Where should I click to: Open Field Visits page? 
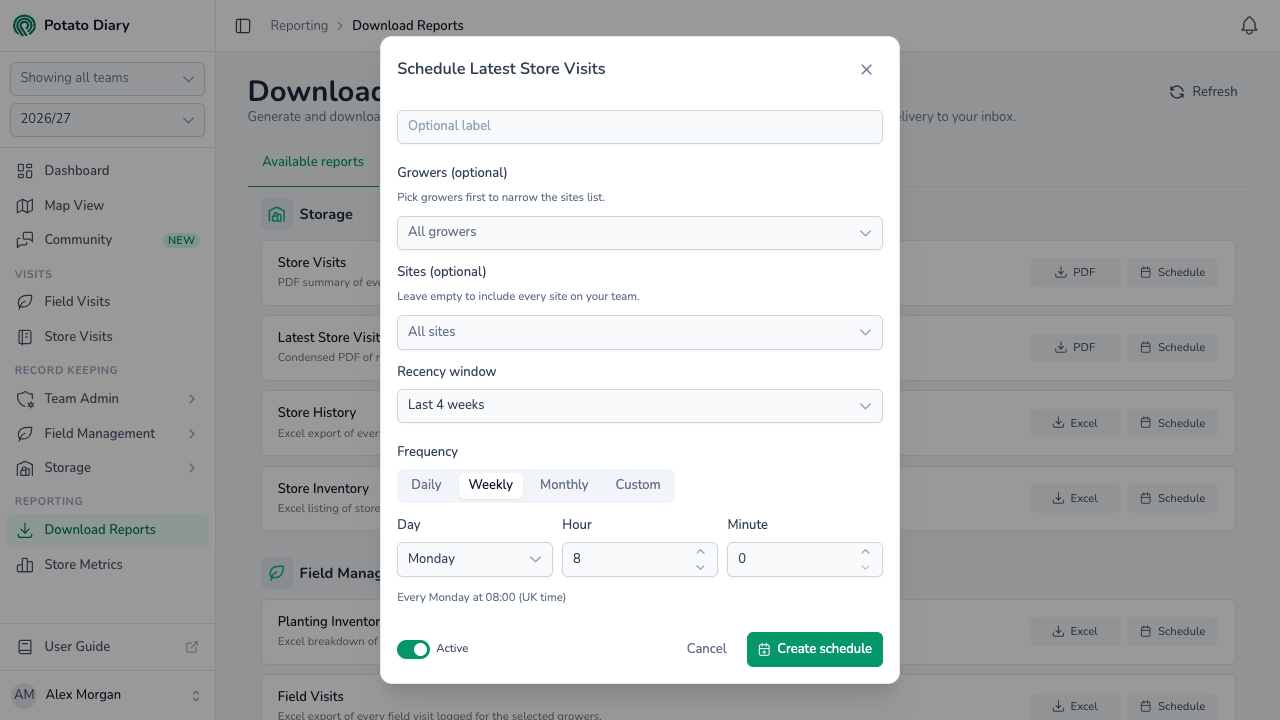pyautogui.click(x=108, y=302)
